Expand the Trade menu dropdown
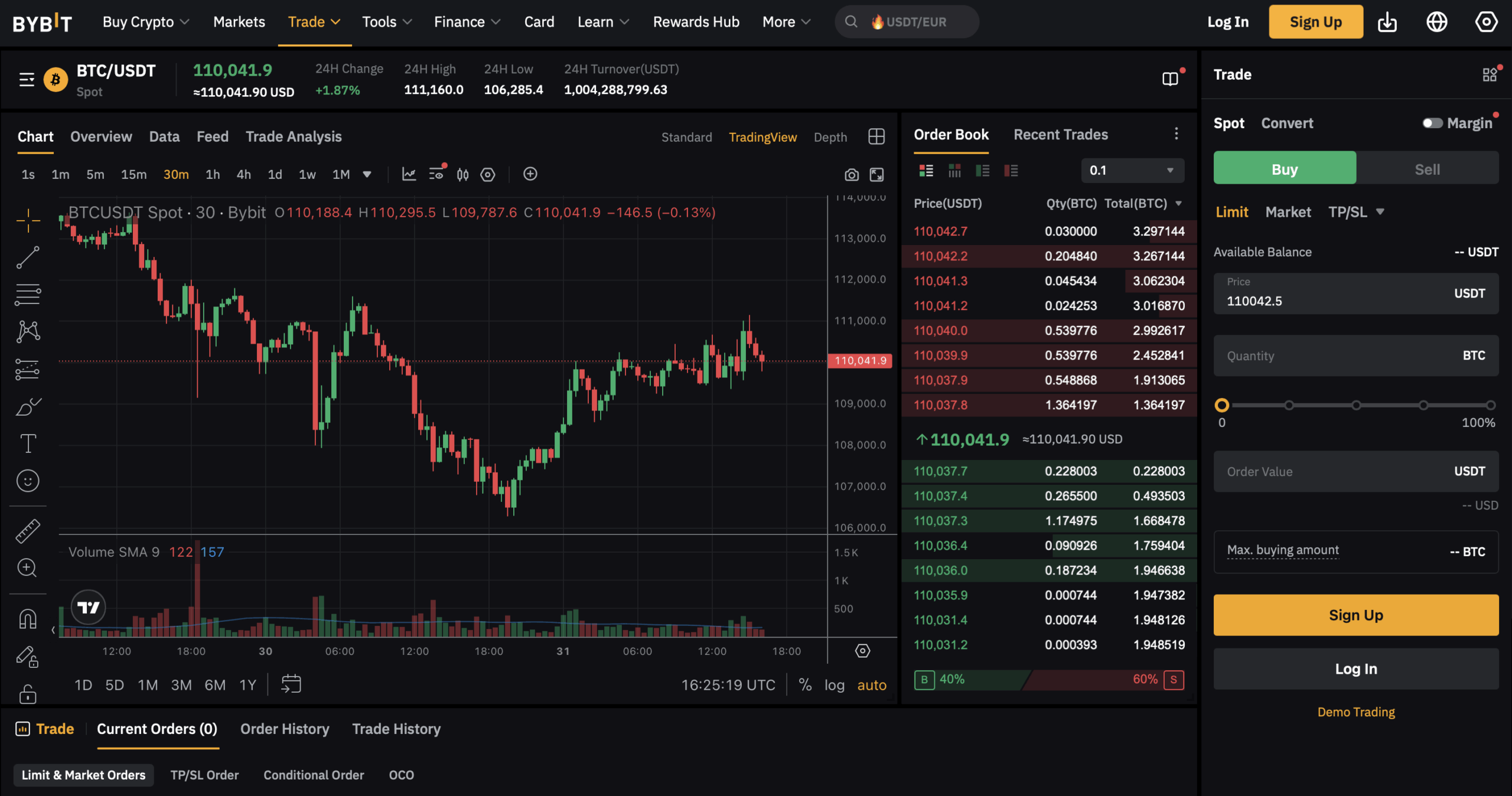The height and width of the screenshot is (796, 1512). pos(314,22)
